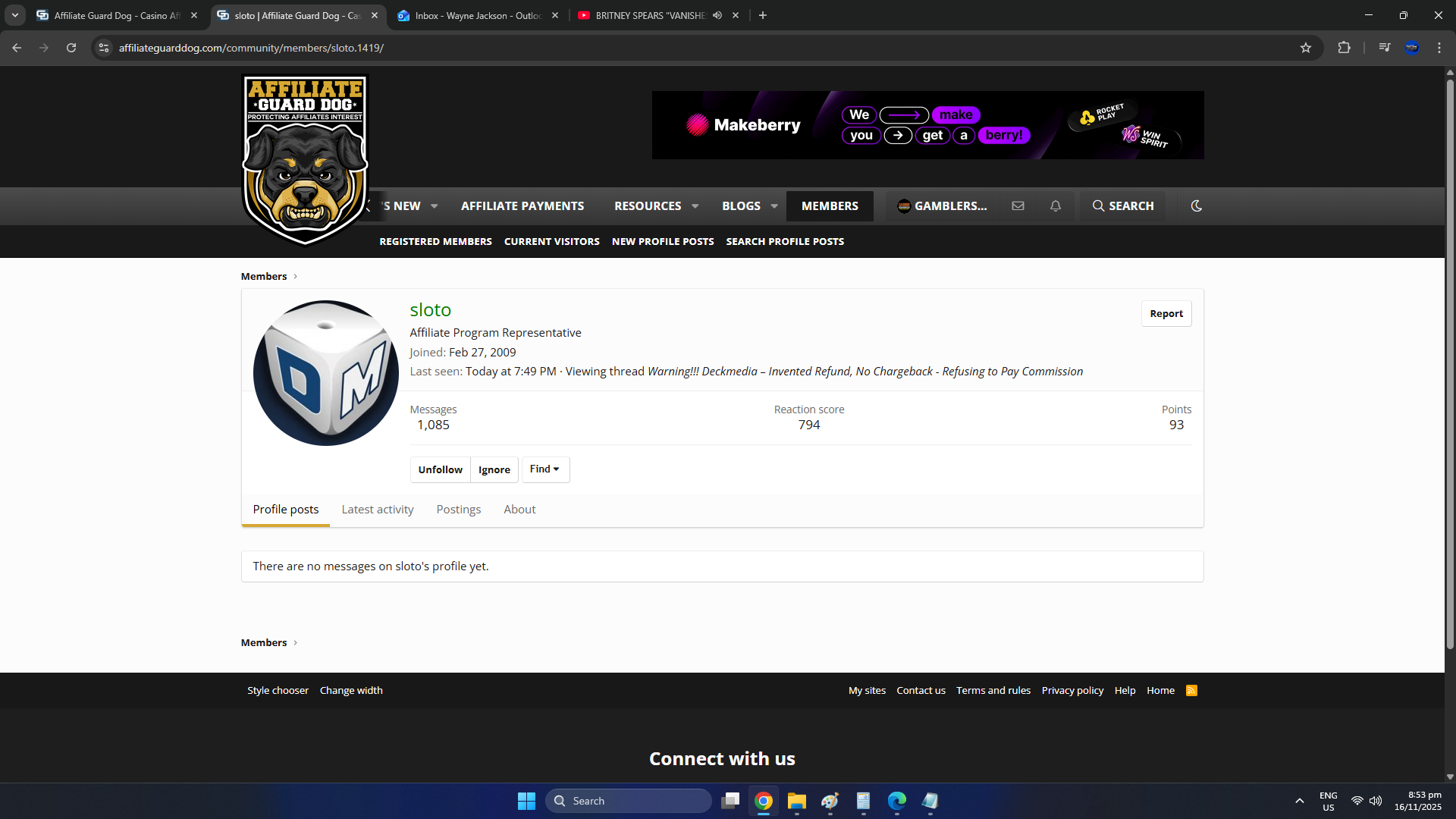
Task: Open the Terms and rules link
Action: click(993, 690)
